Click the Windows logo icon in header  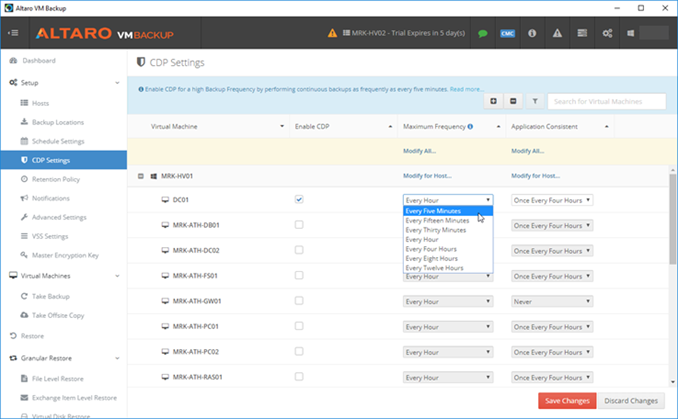tap(630, 33)
